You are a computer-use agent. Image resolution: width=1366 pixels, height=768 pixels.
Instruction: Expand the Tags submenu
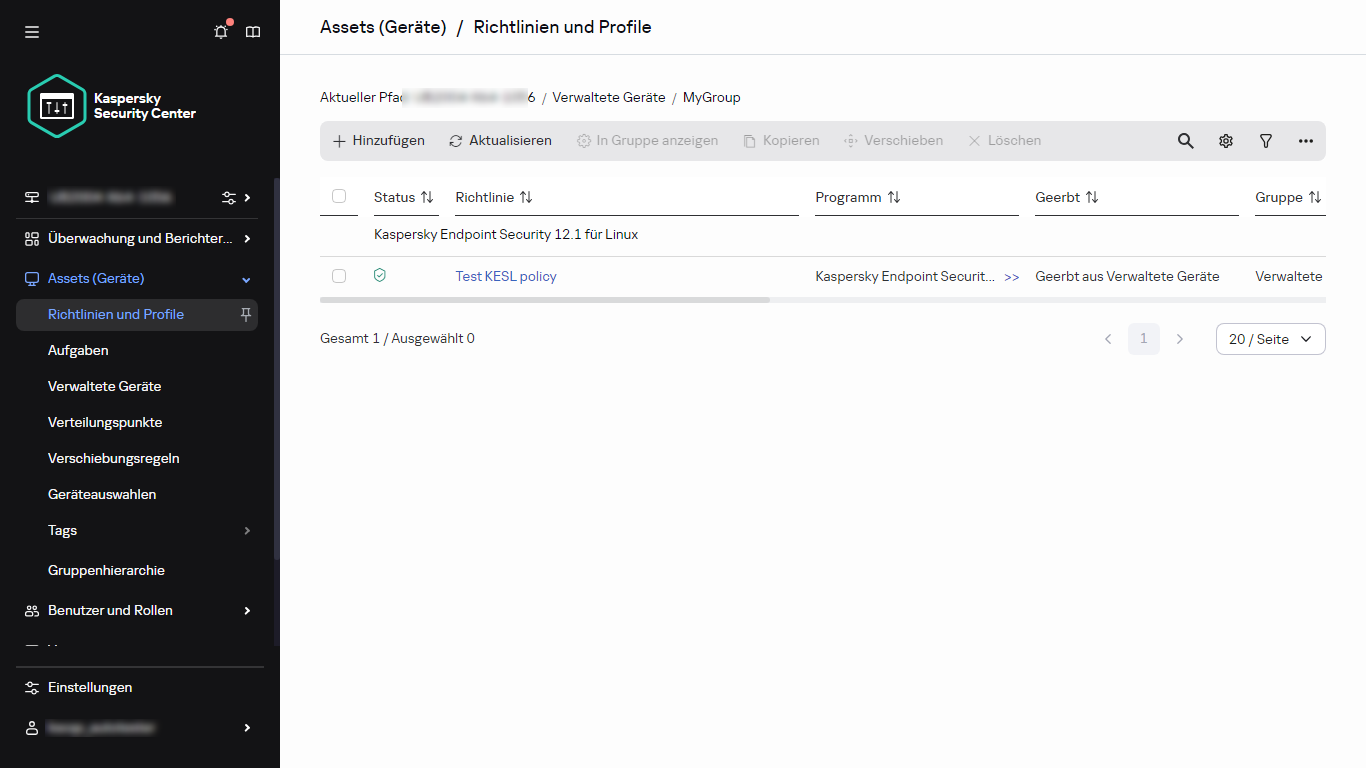[x=247, y=531]
